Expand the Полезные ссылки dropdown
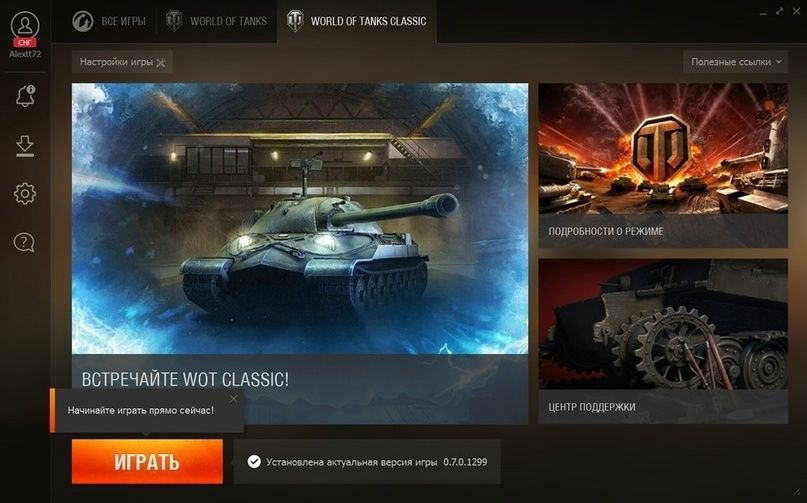 (735, 62)
